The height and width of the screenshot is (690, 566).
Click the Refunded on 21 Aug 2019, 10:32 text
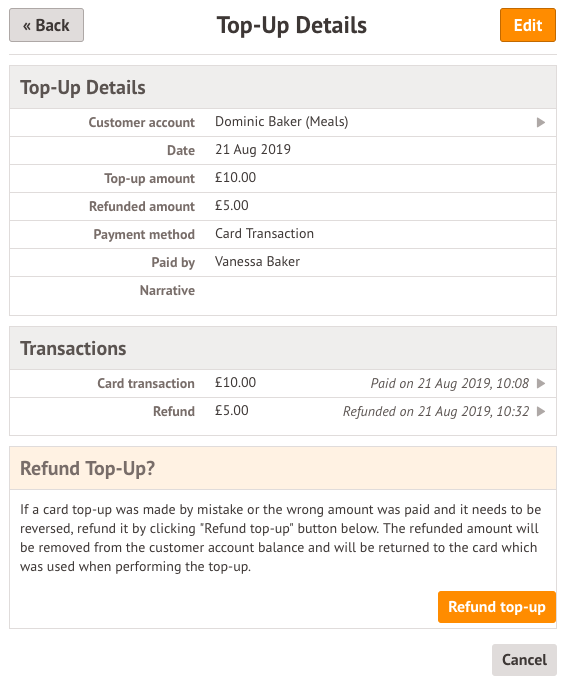436,411
